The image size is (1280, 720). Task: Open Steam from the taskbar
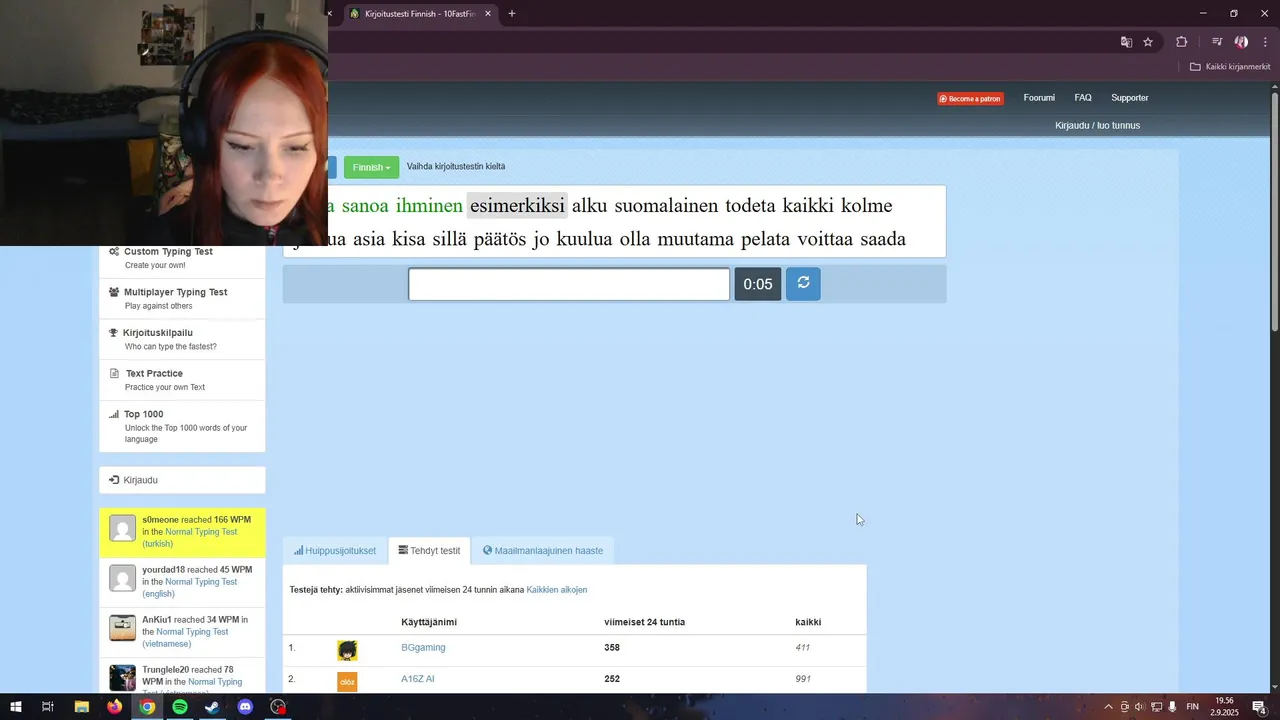coord(212,707)
